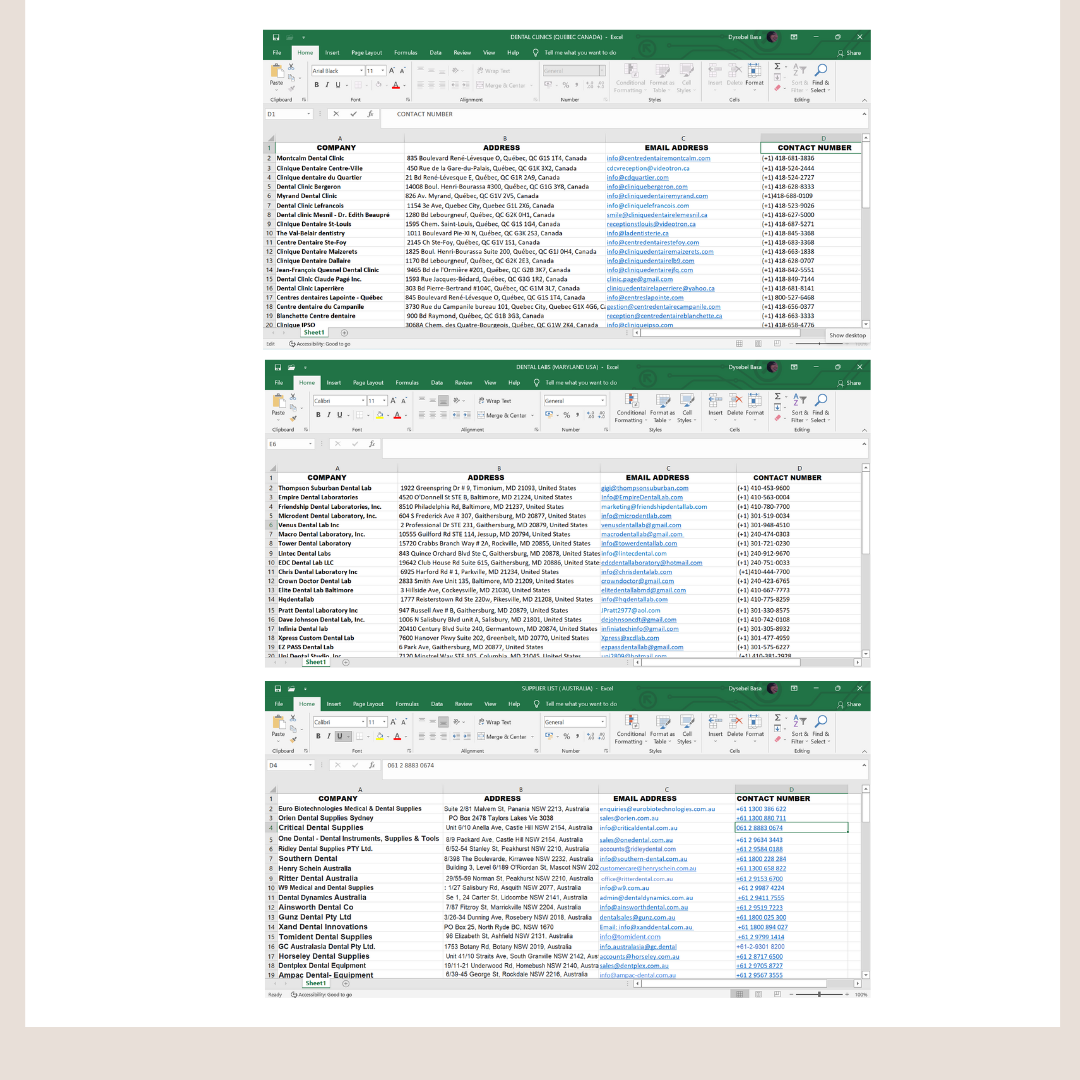
Task: Click Increase Font Size in the Maryland USA window
Action: [x=393, y=401]
